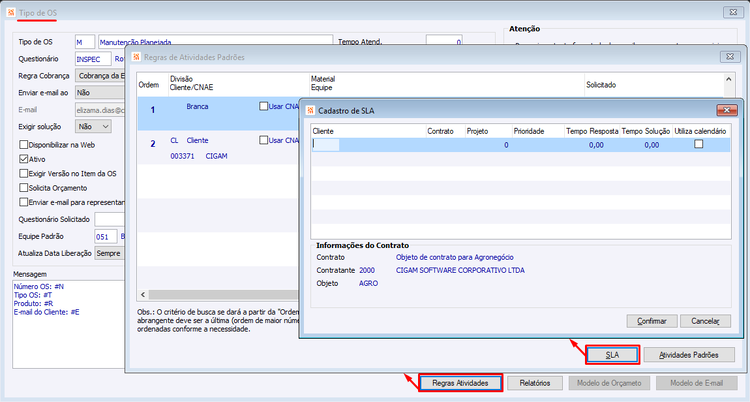Click the Tipo de OS window icon
Image resolution: width=750 pixels, height=402 pixels.
11,12
